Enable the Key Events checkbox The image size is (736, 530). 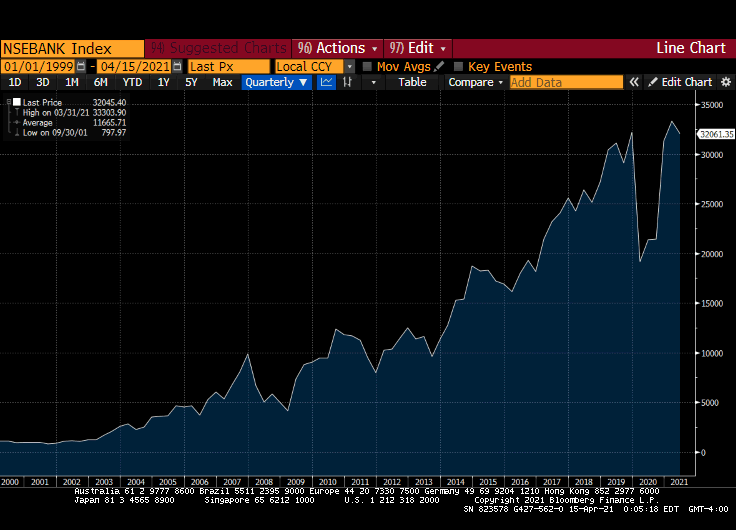pos(459,66)
